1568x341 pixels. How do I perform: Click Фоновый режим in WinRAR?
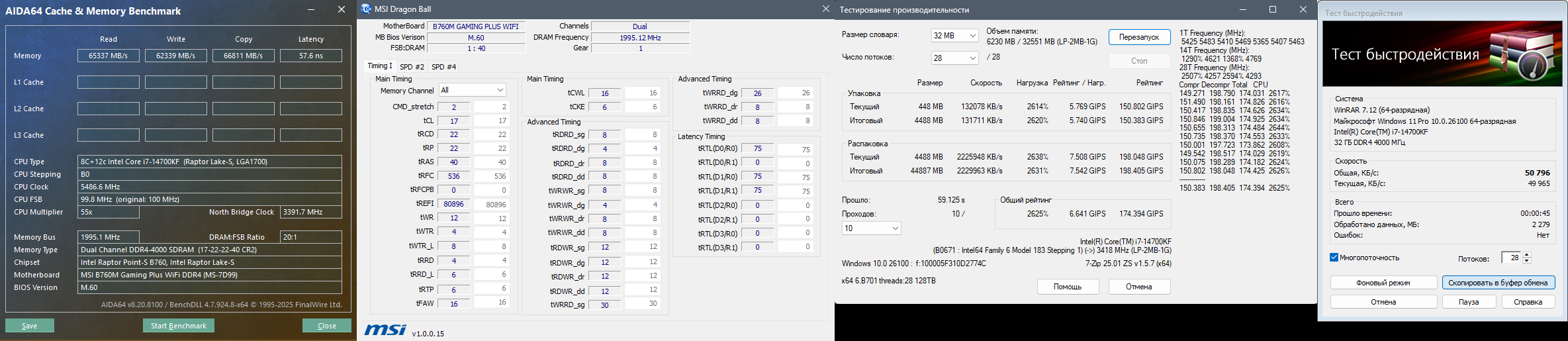pos(1383,283)
